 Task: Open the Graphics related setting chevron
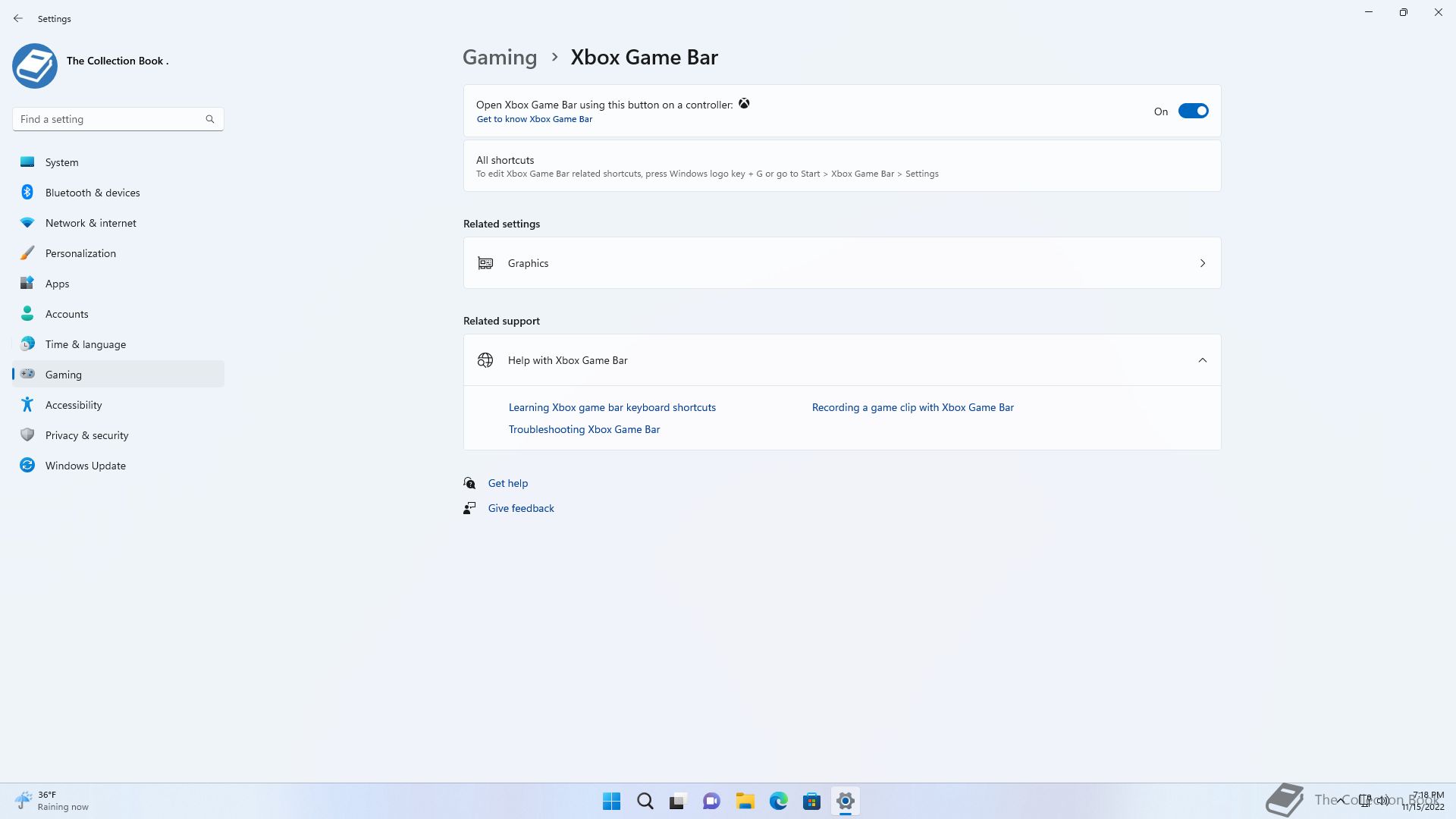(1202, 263)
